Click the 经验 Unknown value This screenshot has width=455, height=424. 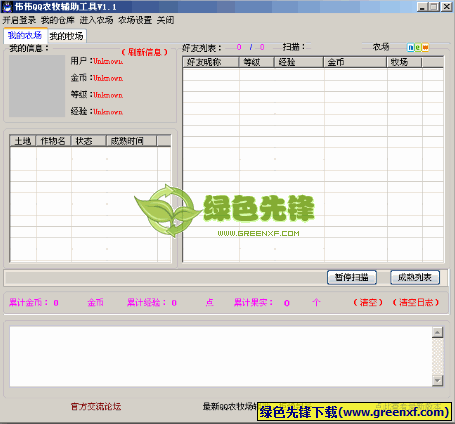(x=108, y=112)
